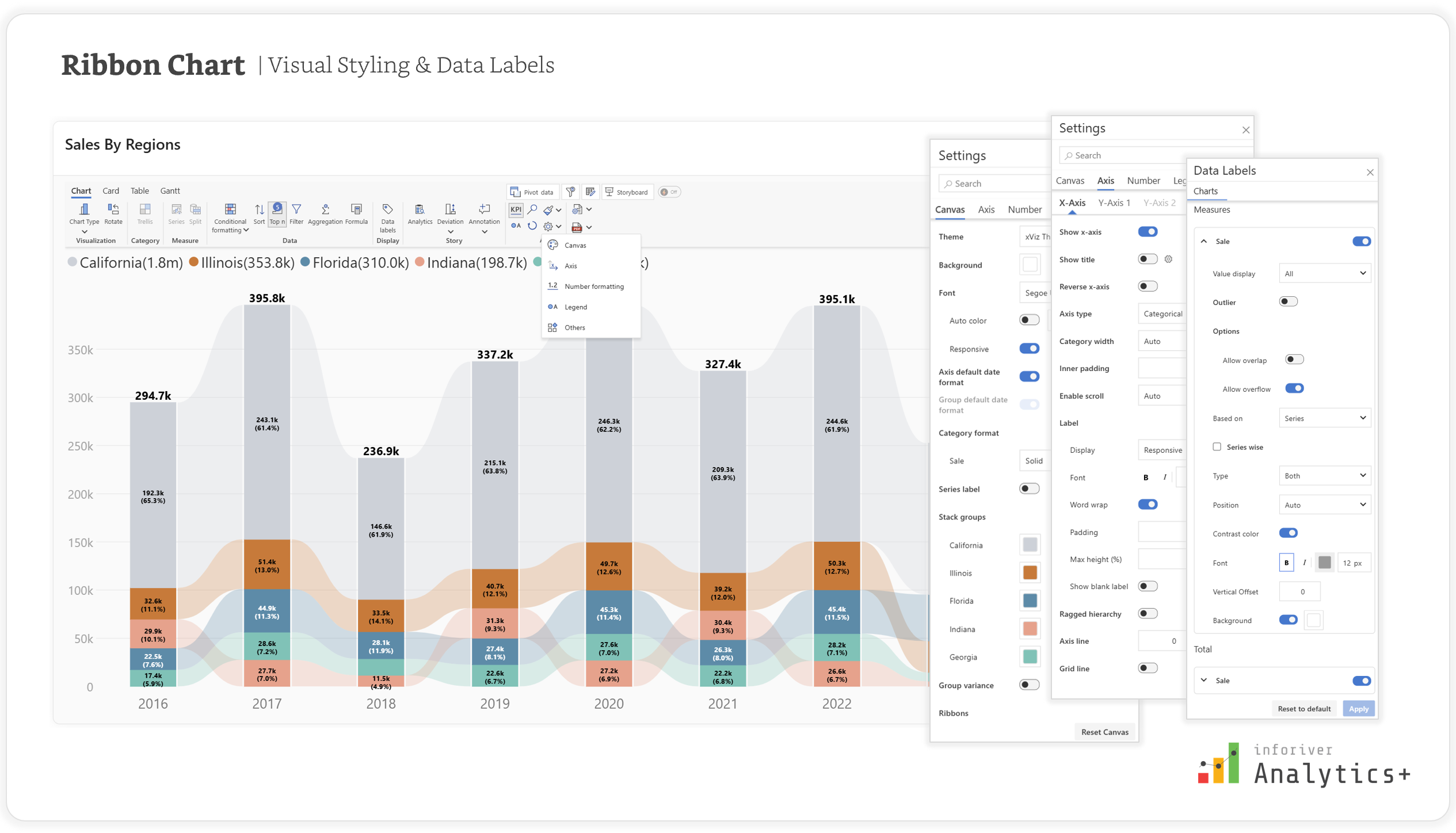1456x833 pixels.
Task: Open the Storyboard feature
Action: [628, 192]
